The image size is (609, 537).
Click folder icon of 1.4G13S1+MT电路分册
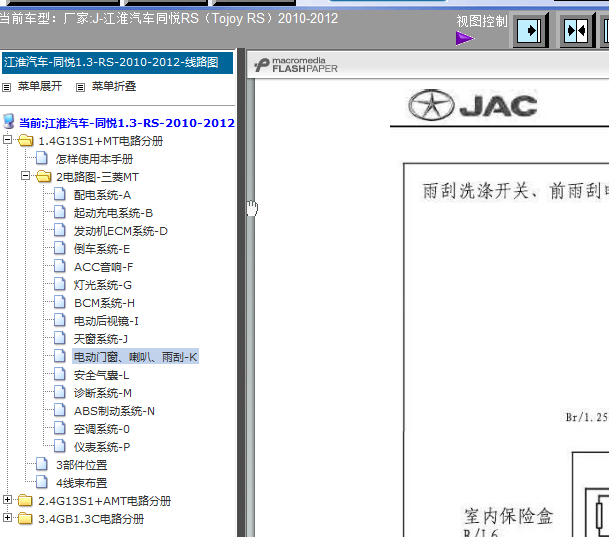pos(26,141)
